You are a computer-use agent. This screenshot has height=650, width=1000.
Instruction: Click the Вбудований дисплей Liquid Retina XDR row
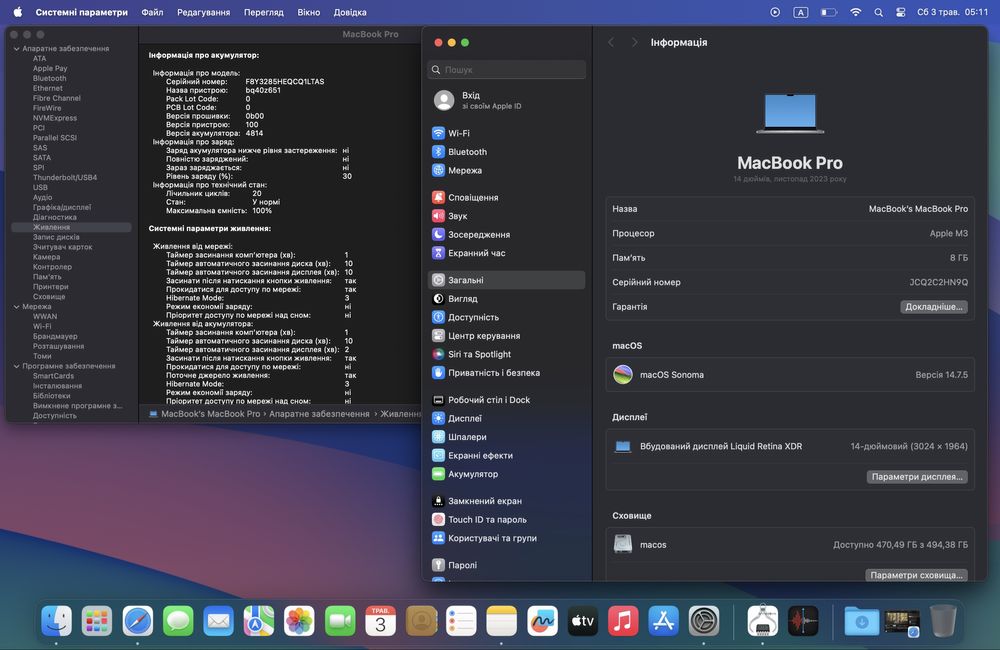pos(790,447)
